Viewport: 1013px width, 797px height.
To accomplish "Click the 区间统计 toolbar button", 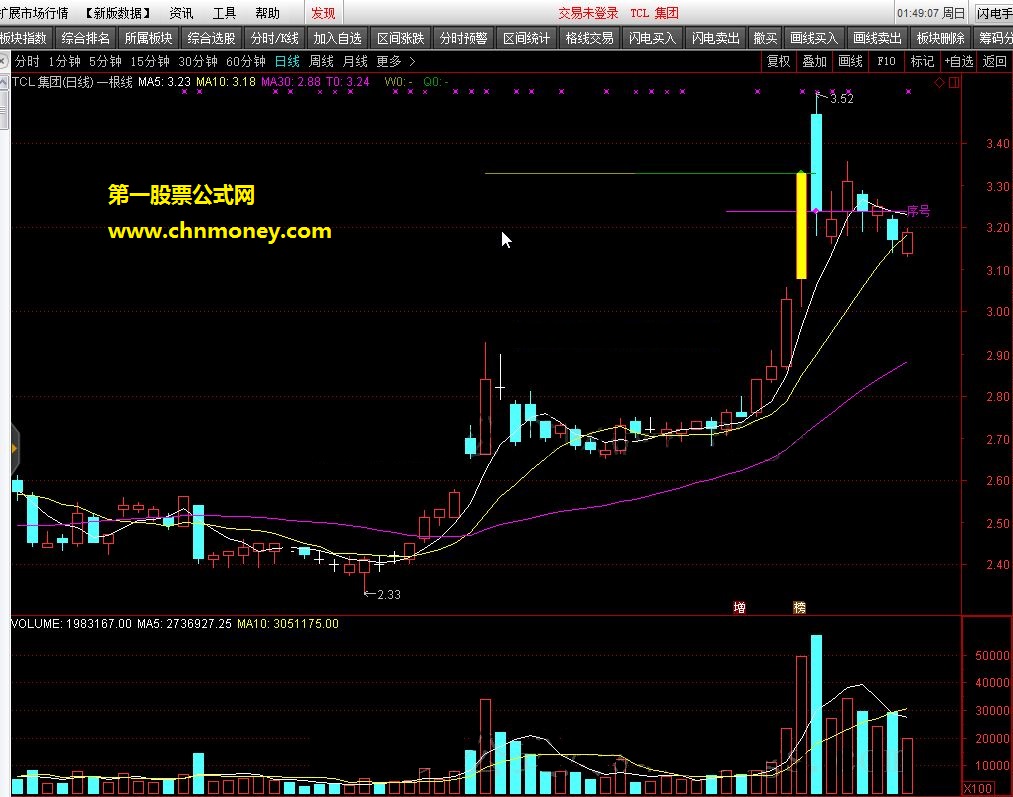I will (x=527, y=38).
